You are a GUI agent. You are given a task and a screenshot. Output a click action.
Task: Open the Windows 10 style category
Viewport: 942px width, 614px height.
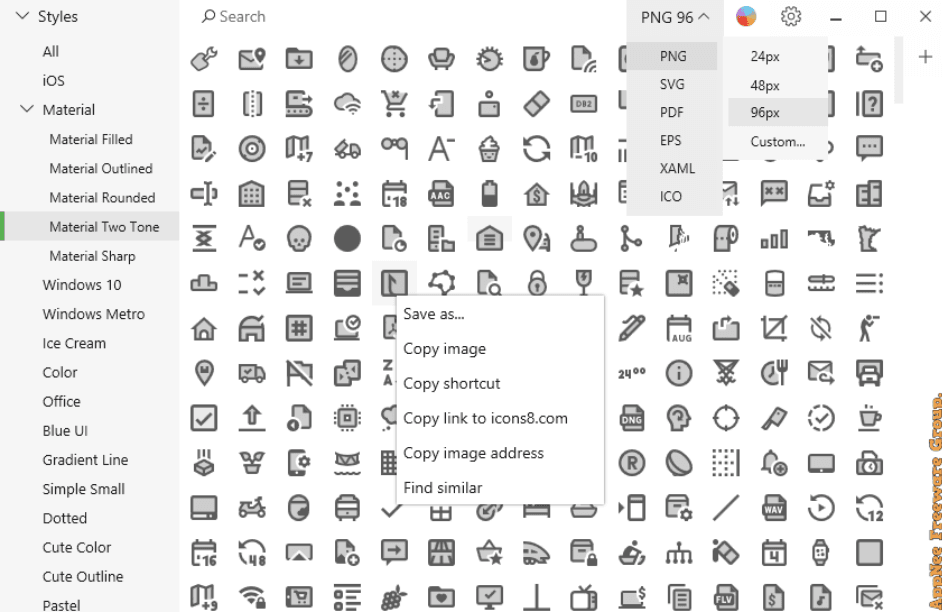(x=81, y=285)
